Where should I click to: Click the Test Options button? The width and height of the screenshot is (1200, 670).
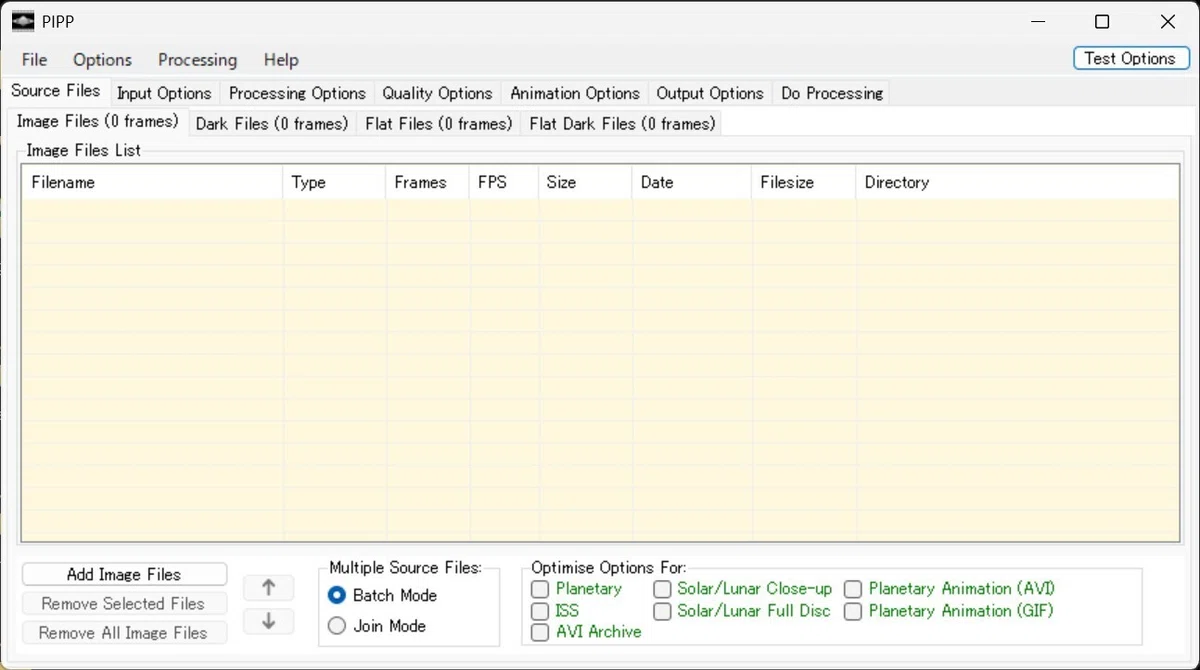tap(1130, 58)
